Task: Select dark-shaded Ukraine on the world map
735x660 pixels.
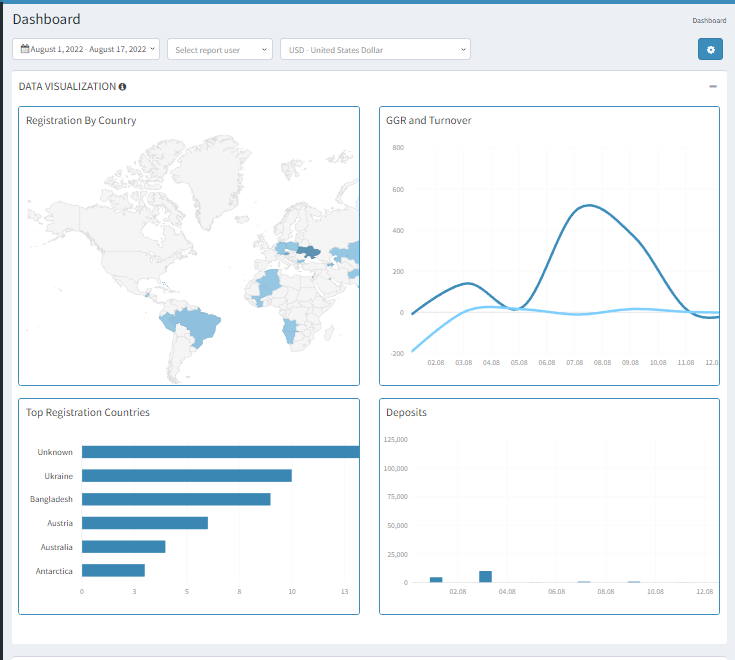Action: tap(310, 252)
